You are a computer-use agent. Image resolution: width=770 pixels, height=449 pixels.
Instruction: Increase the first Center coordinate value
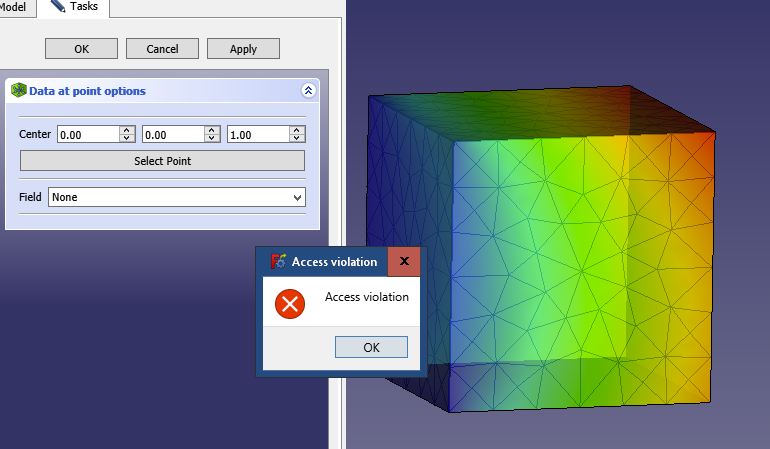127,130
